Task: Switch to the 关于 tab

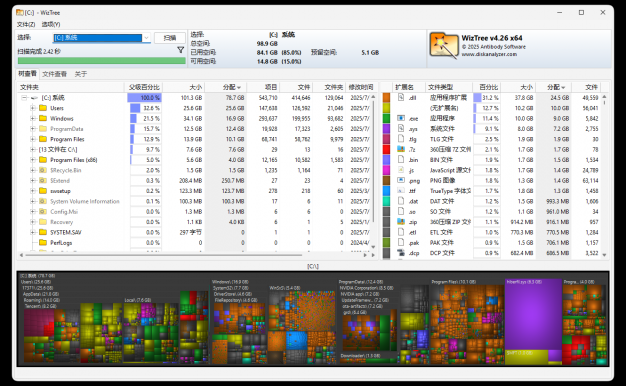Action: point(81,74)
